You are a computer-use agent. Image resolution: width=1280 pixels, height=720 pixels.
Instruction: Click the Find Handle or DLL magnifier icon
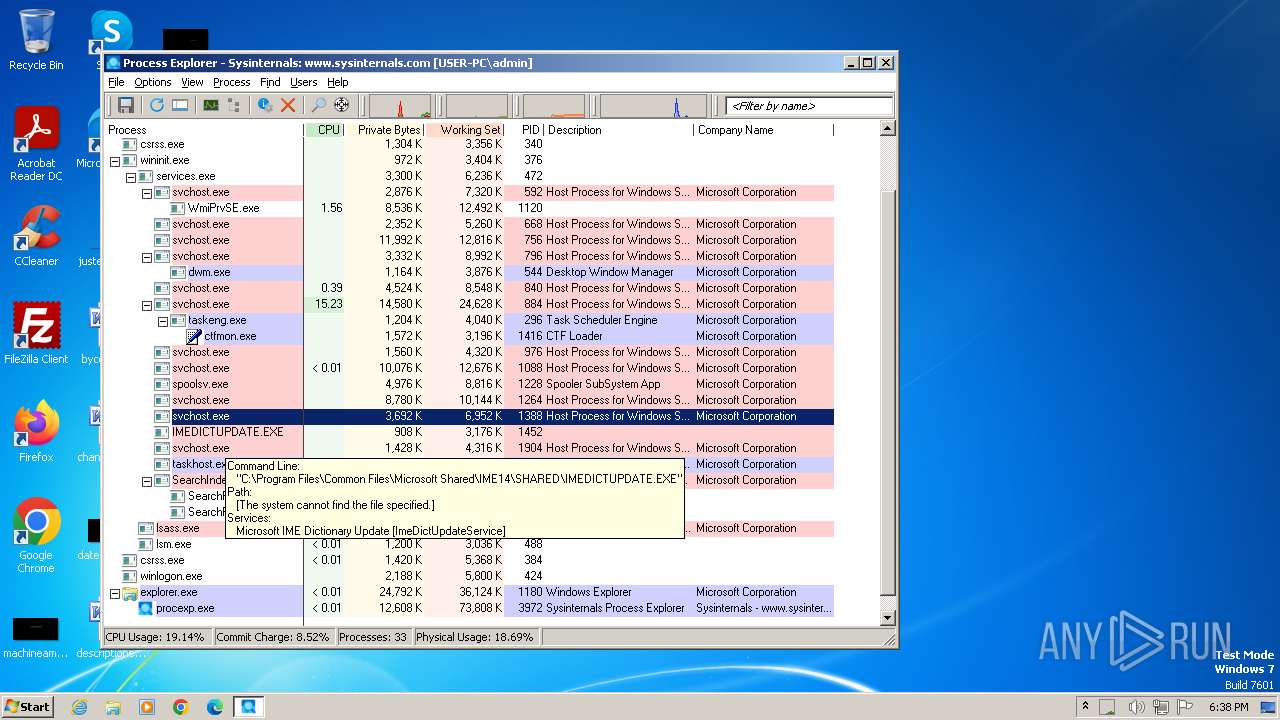tap(319, 105)
